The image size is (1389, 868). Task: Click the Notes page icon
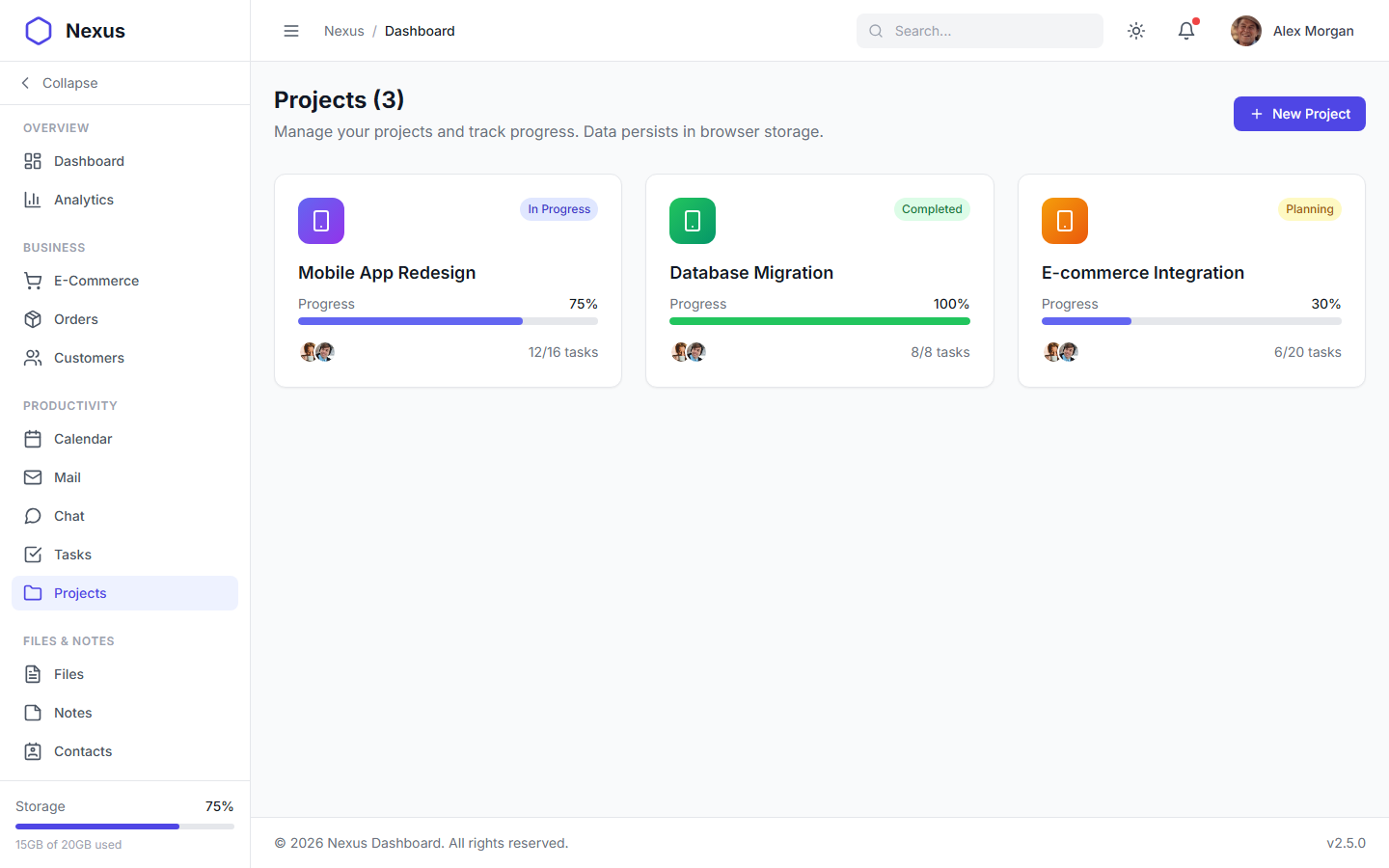[x=33, y=713]
